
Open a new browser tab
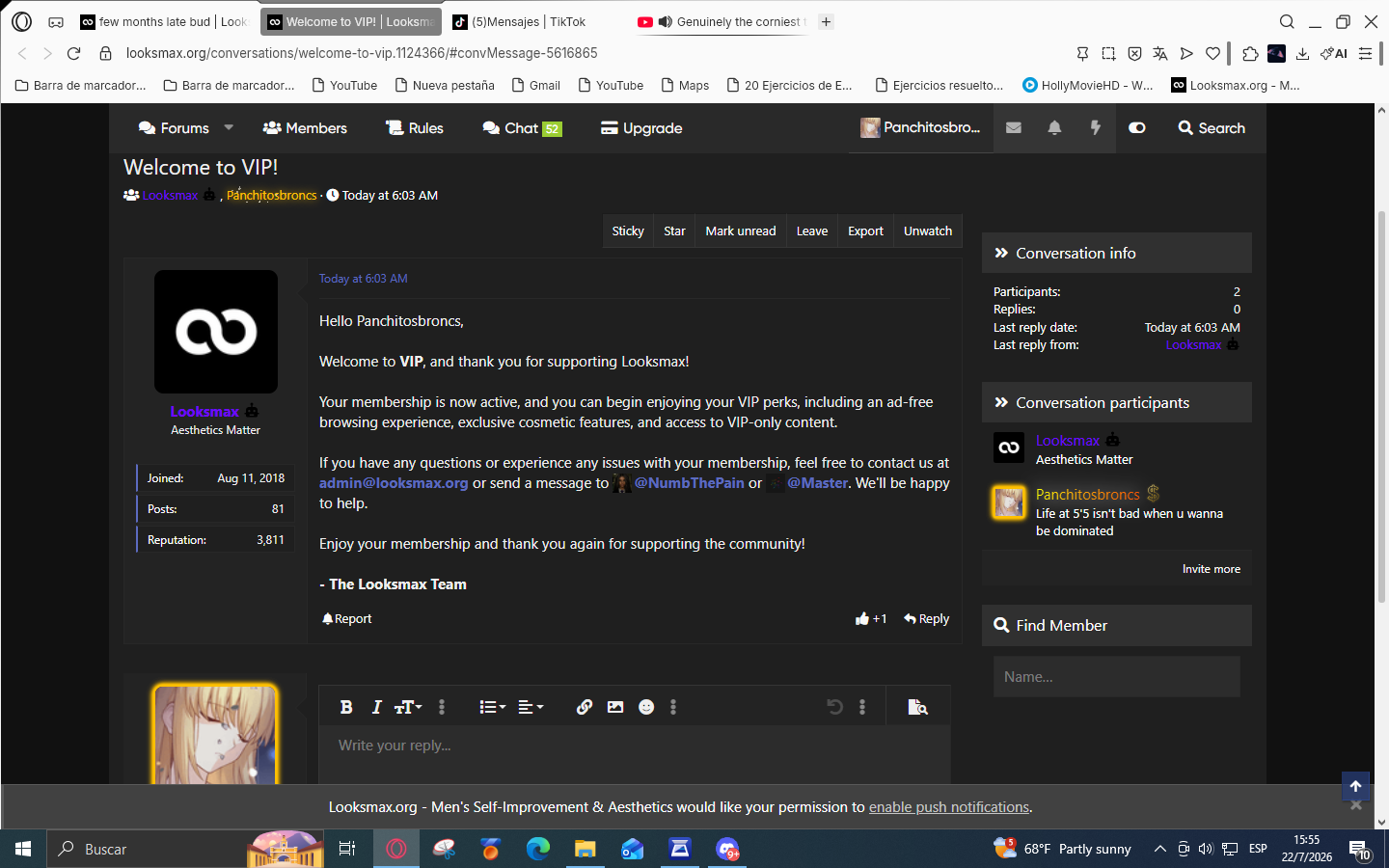tap(826, 21)
